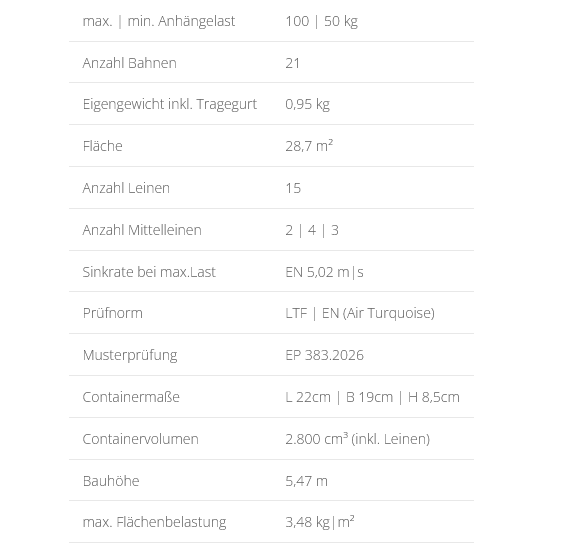Select '2.800 cm³ (inkl. Leinen)' value
The height and width of the screenshot is (543, 587).
tap(358, 439)
